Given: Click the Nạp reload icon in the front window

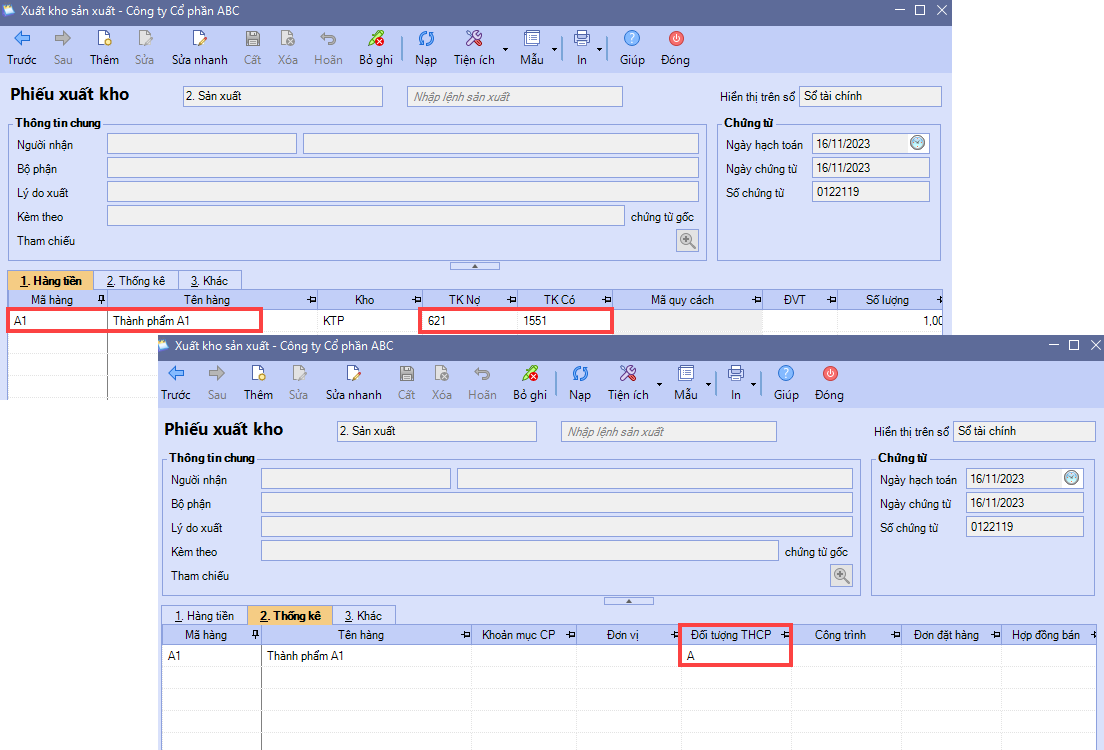Looking at the screenshot, I should click(580, 374).
